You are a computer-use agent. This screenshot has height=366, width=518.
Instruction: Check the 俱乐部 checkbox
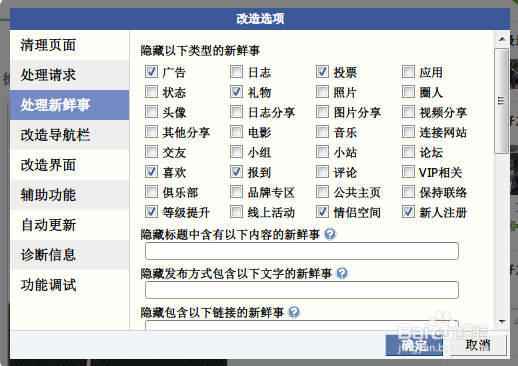(151, 192)
